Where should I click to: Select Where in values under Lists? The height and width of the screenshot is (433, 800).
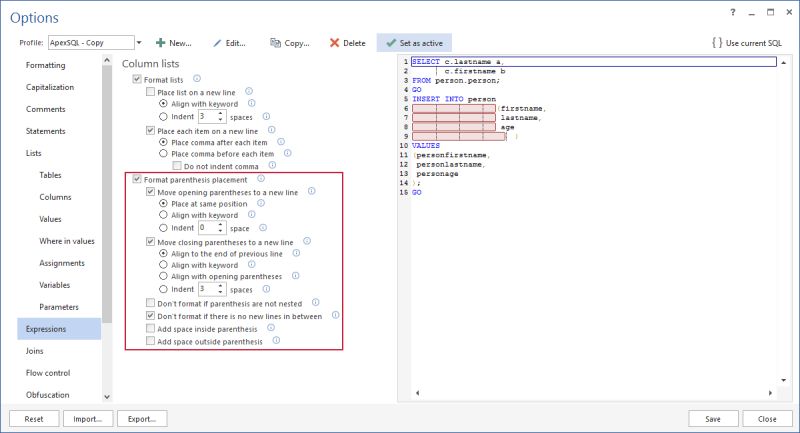coord(67,241)
